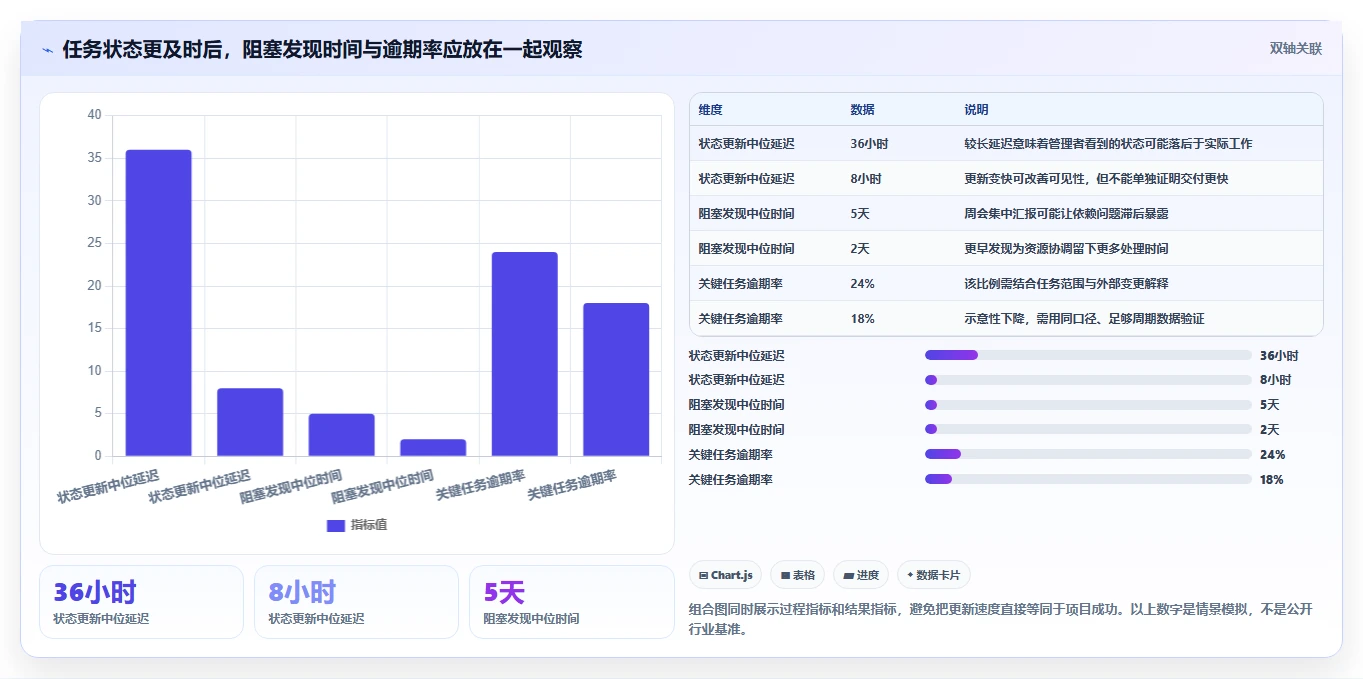Click the chart bar at value 18
Viewport: 1363px width, 679px height.
tap(616, 380)
